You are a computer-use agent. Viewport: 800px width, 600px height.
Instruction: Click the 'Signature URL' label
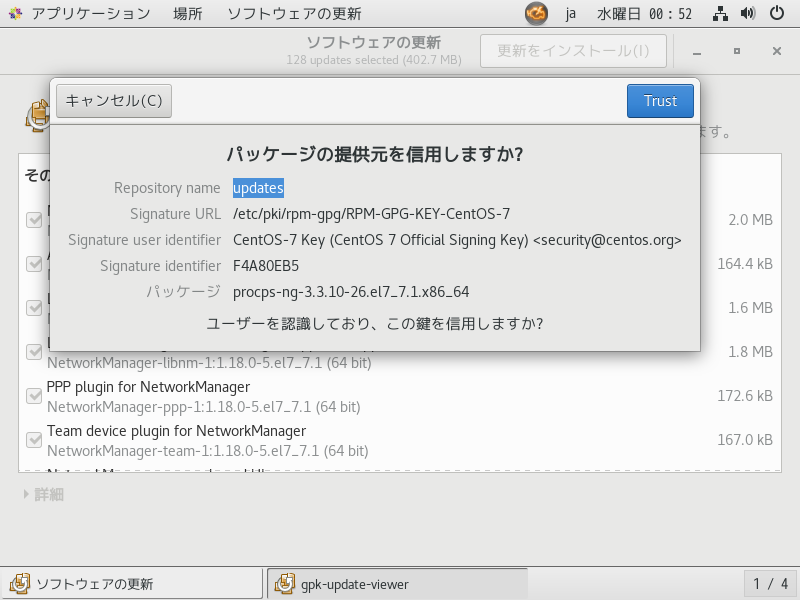[176, 214]
